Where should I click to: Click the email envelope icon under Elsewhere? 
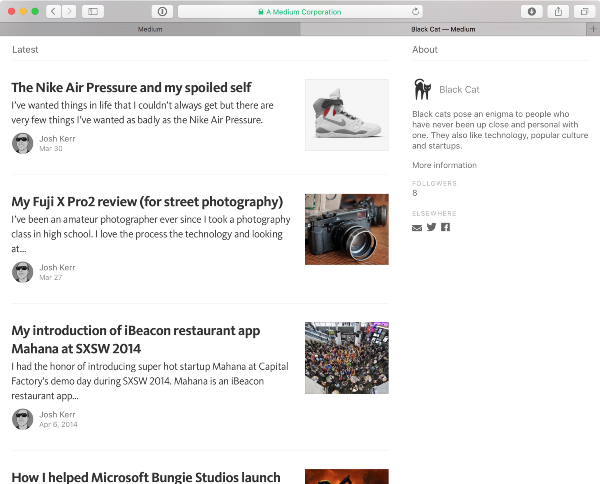coord(417,227)
